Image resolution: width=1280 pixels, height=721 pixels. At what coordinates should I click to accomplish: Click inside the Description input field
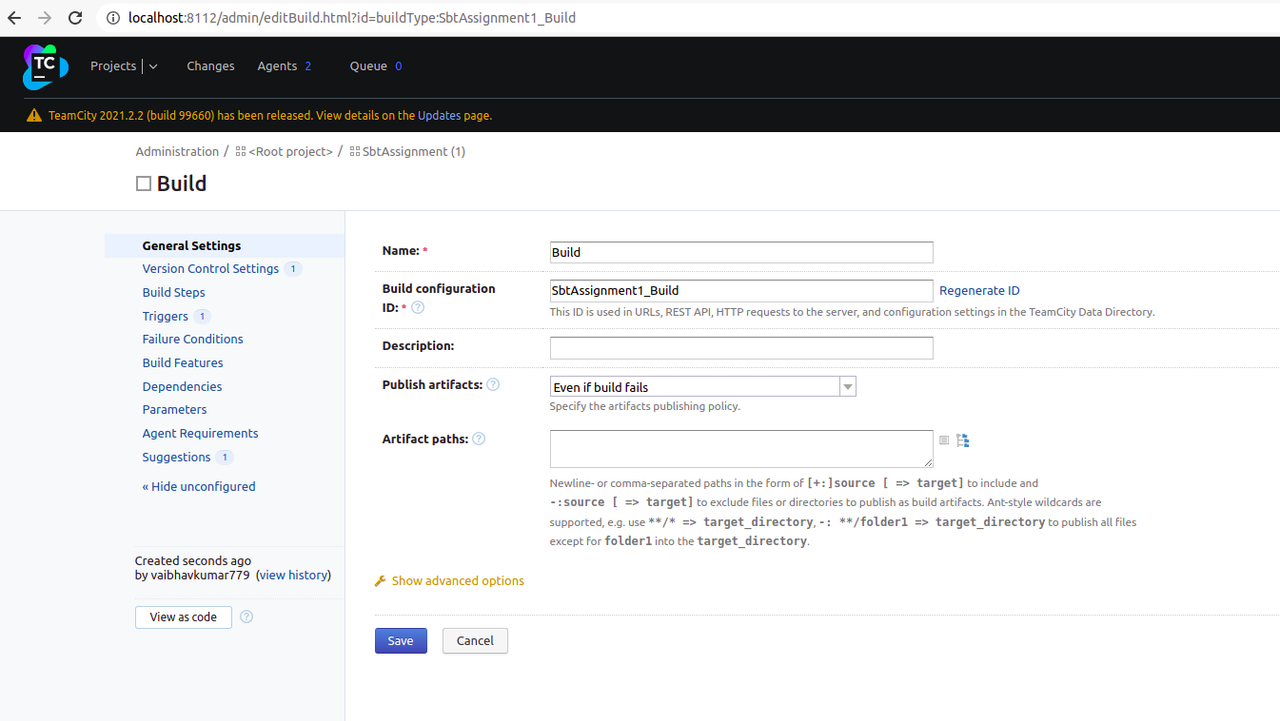click(x=740, y=347)
